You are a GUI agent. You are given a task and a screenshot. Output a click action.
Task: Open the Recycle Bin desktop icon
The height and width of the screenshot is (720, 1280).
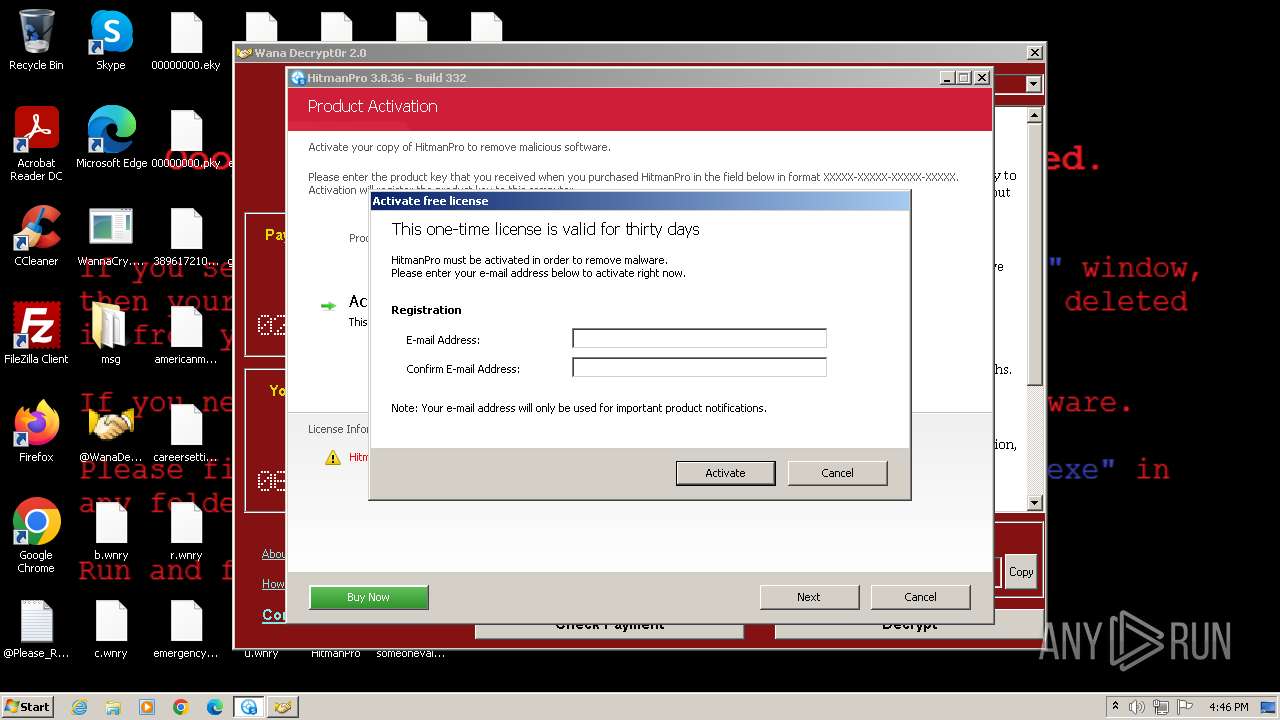click(36, 40)
